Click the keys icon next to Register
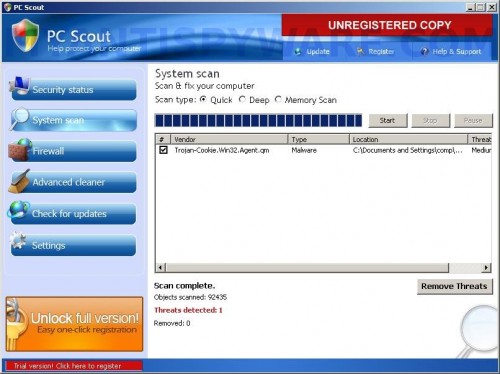The height and width of the screenshot is (374, 500). coord(360,51)
